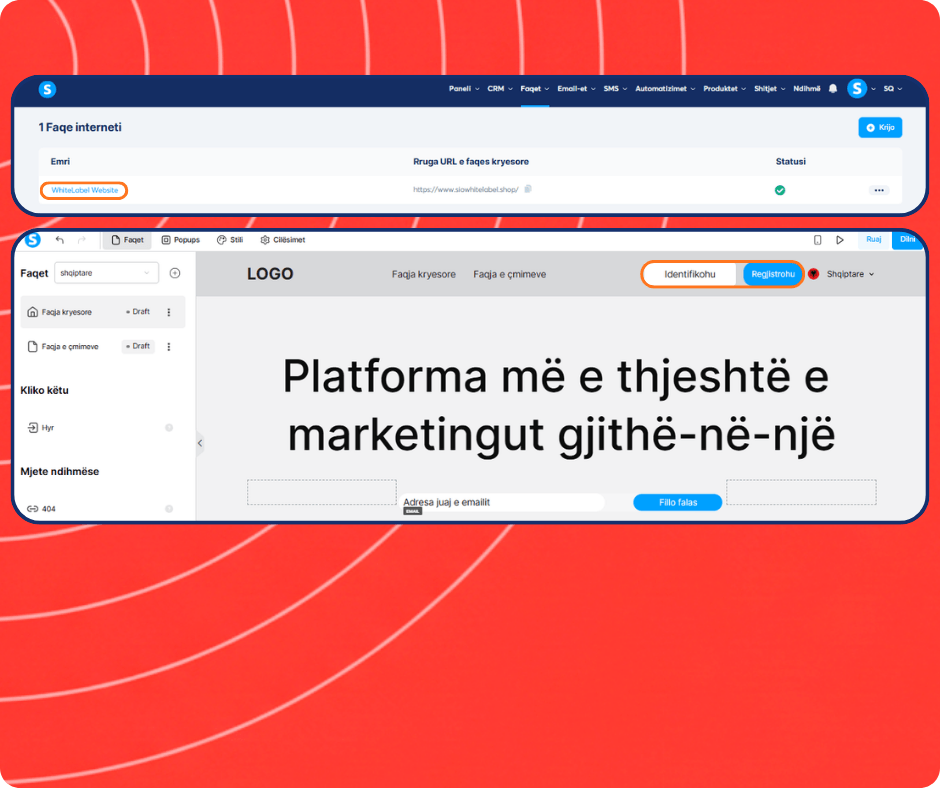
Task: Open the Shqiptare language switcher in site header
Action: pos(850,274)
